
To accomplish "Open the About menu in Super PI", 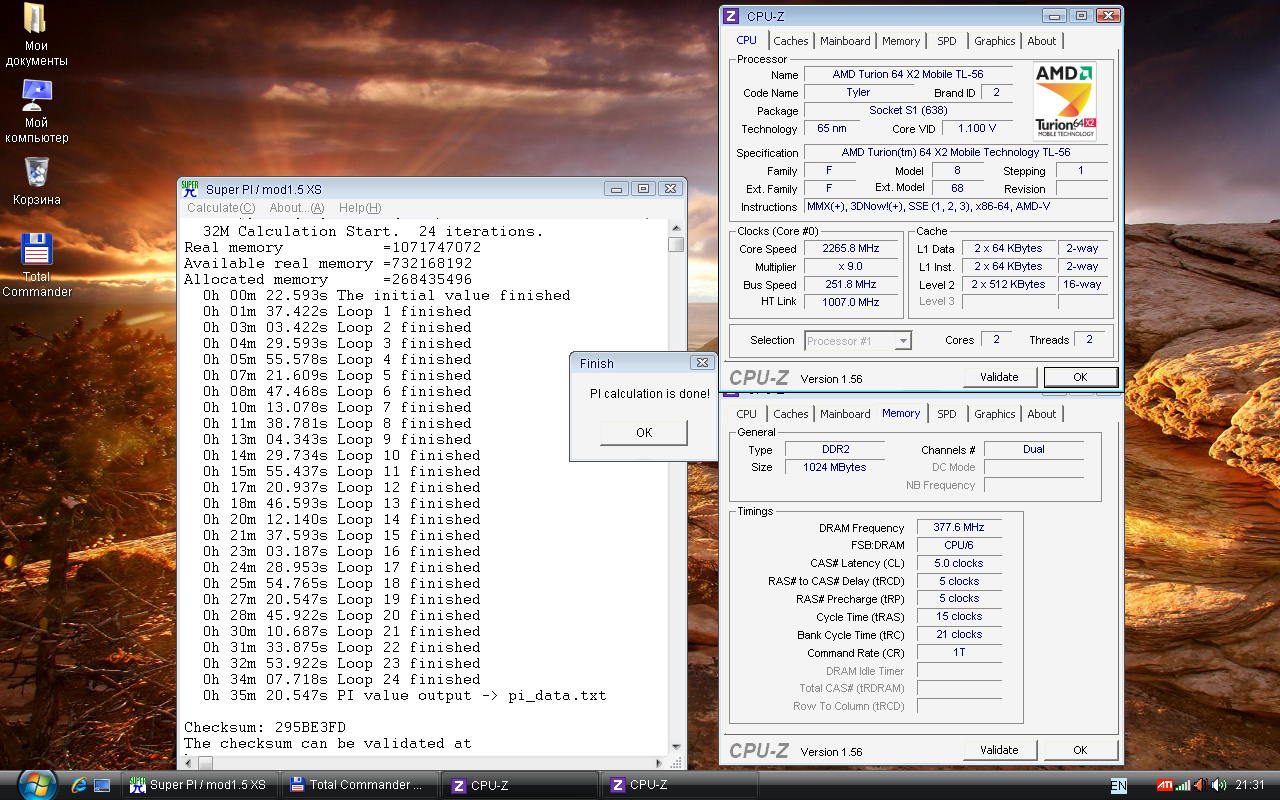I will click(x=297, y=208).
